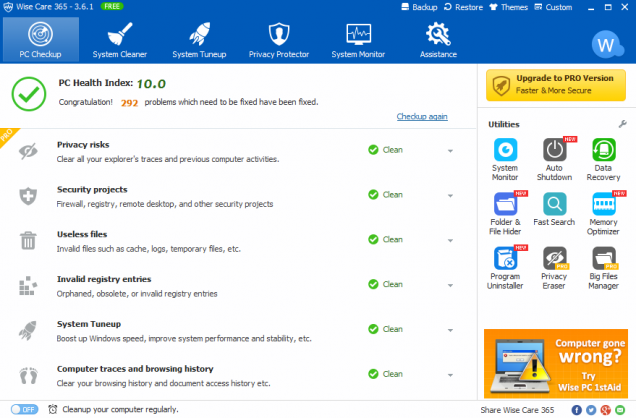Click the 292 problems count
636x418 pixels.
coord(129,103)
